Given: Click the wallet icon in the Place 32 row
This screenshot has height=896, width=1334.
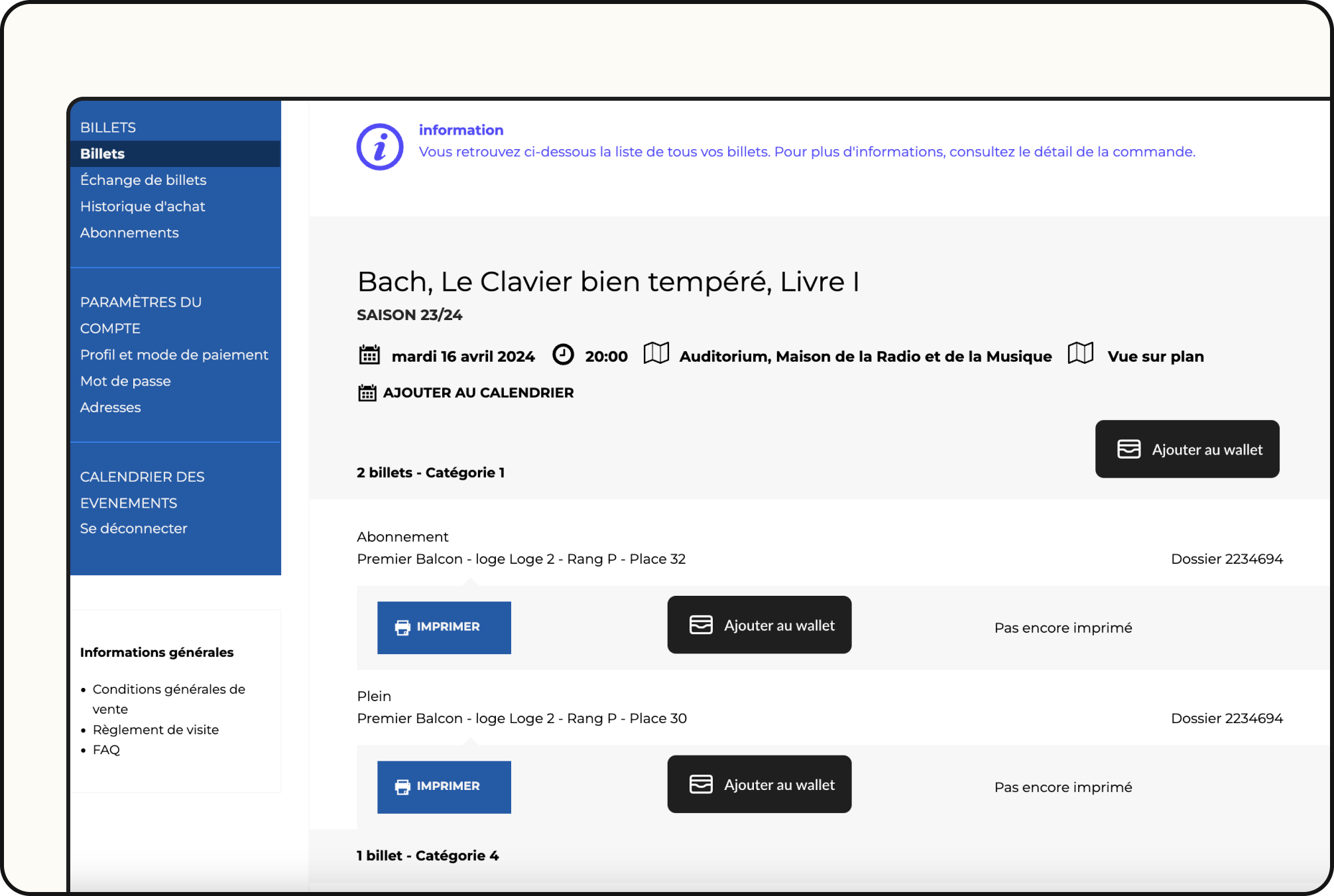Looking at the screenshot, I should [701, 625].
